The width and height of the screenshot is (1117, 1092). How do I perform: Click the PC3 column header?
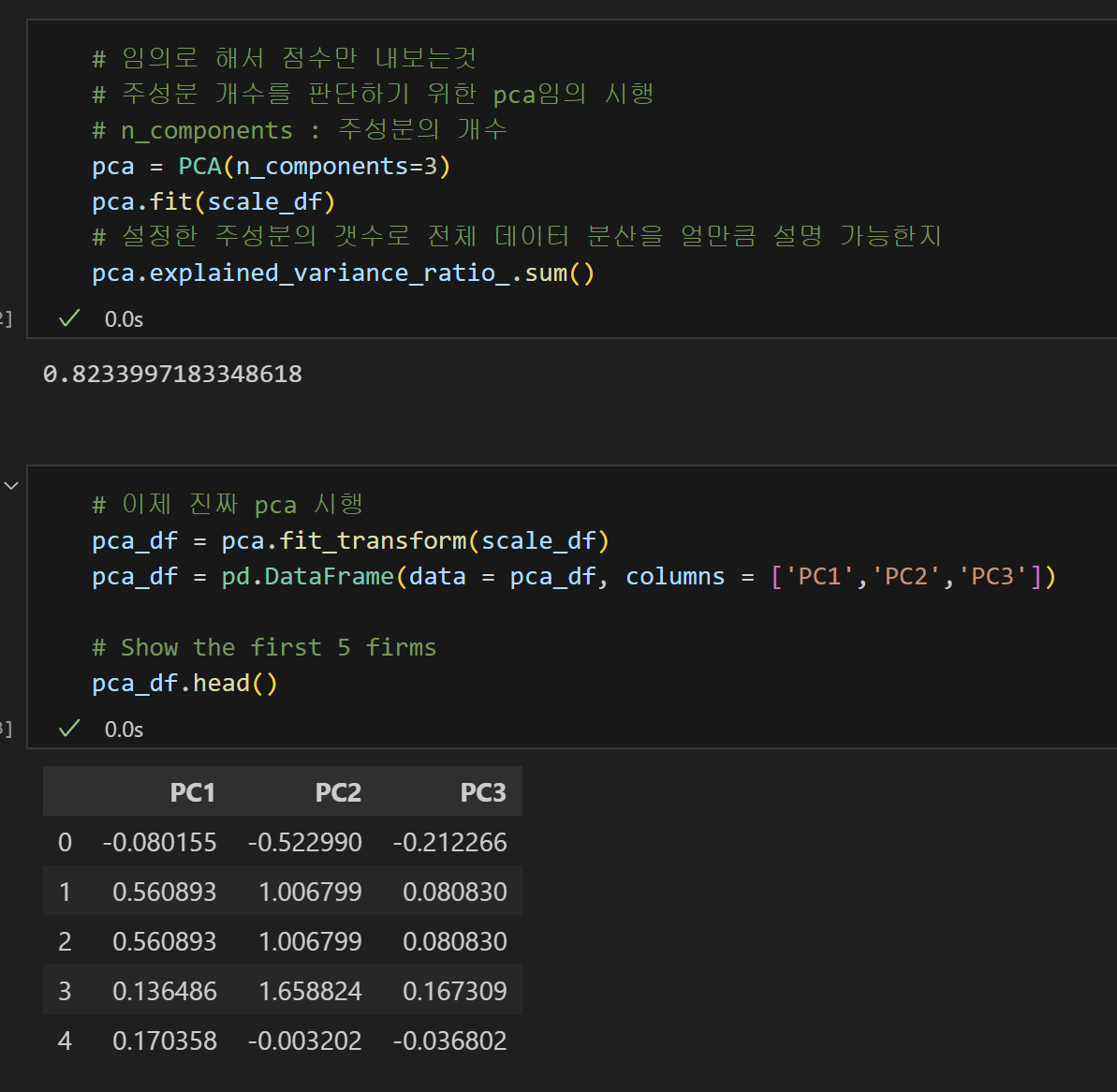point(483,792)
